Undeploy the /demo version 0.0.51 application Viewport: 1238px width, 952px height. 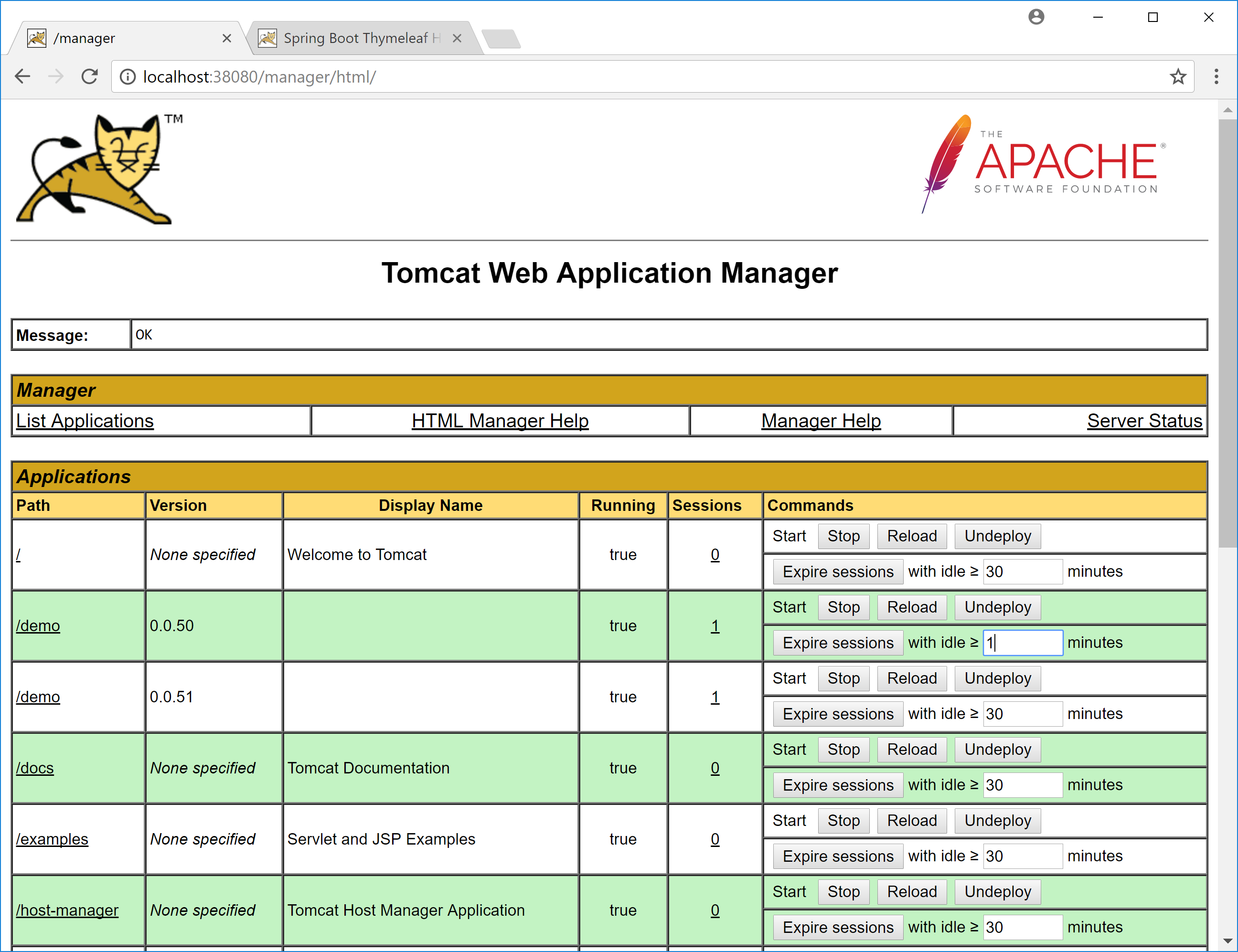coord(997,678)
